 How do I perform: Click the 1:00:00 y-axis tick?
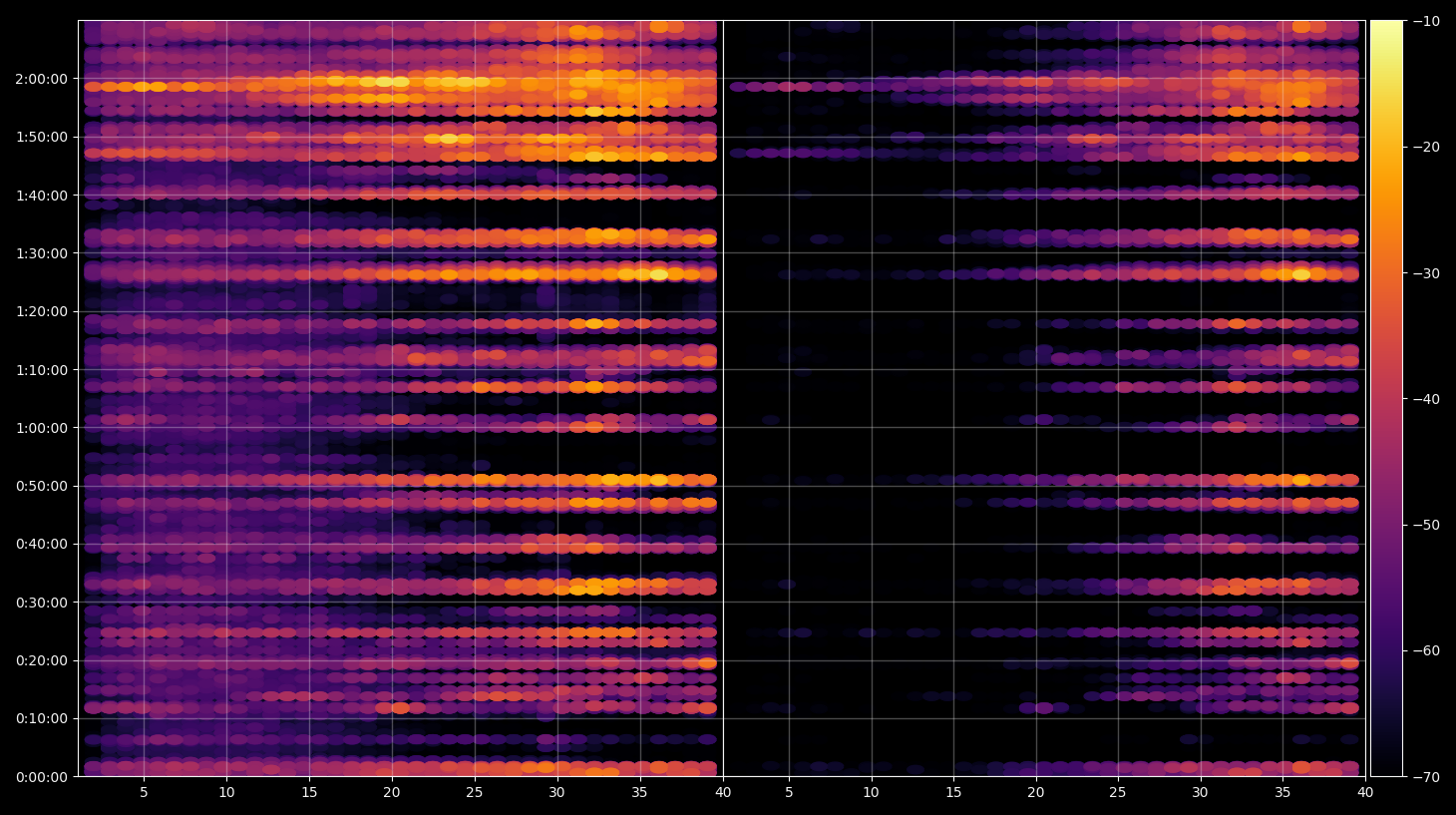click(42, 428)
